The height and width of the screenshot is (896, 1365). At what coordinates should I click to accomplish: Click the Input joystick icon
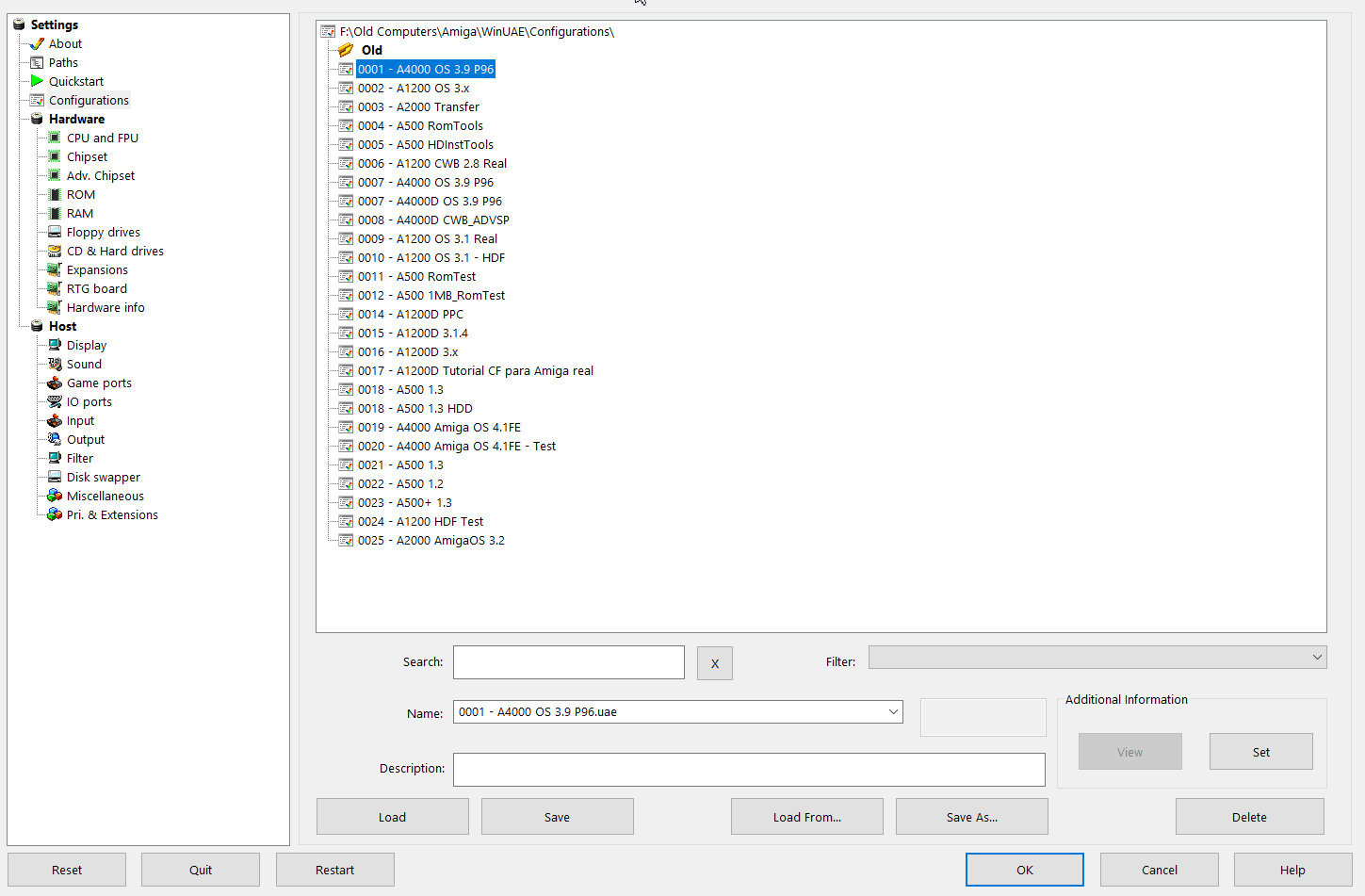(x=55, y=420)
